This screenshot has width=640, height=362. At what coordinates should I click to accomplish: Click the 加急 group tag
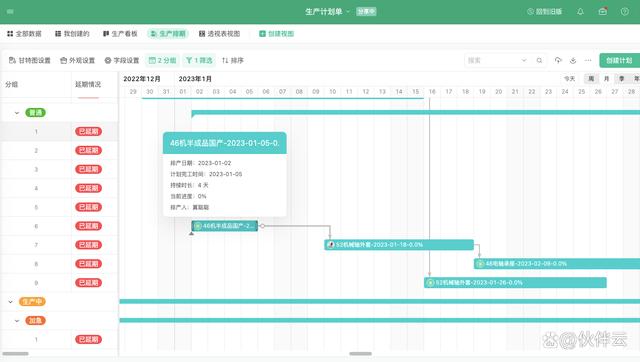tap(36, 321)
